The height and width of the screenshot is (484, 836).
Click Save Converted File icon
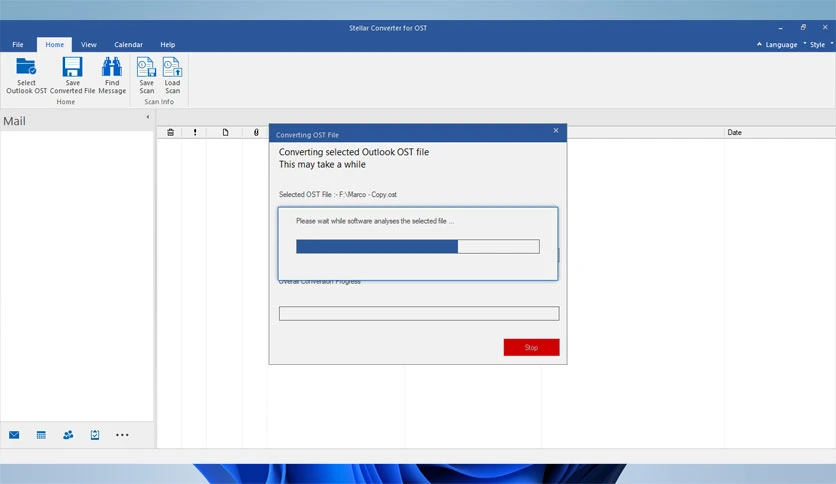[73, 67]
